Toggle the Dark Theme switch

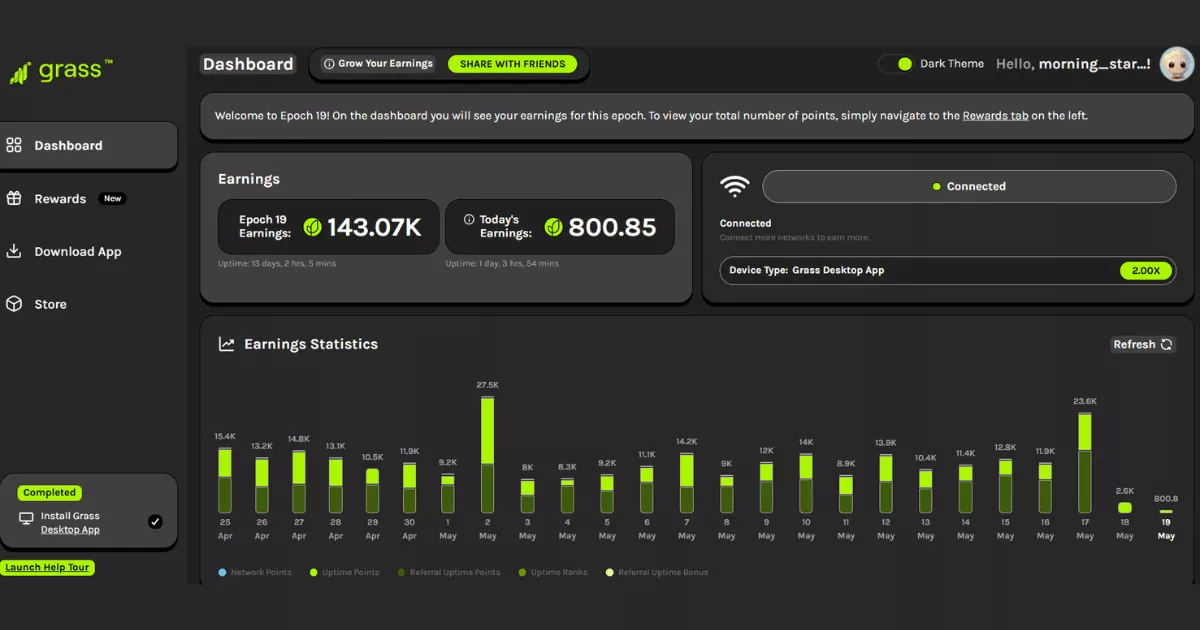897,64
